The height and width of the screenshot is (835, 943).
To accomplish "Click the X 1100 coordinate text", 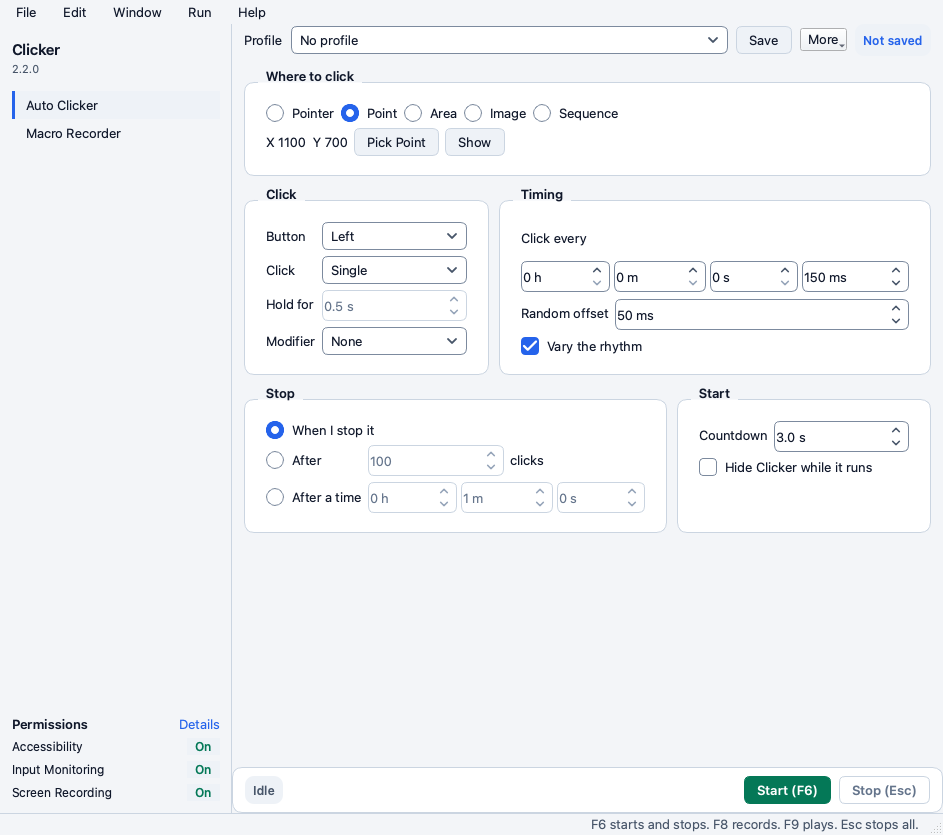I will point(286,143).
